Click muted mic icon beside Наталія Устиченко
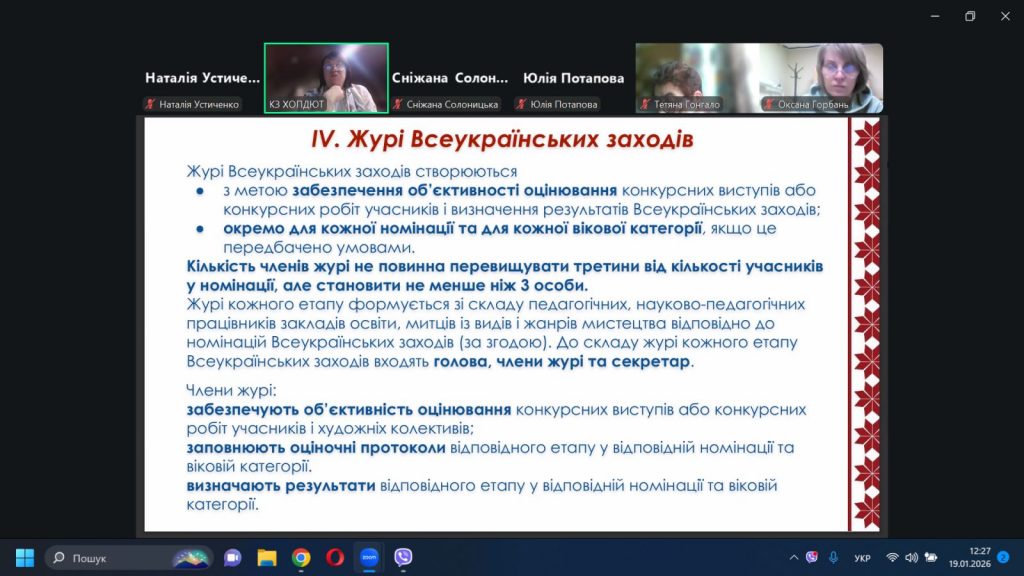 (150, 104)
